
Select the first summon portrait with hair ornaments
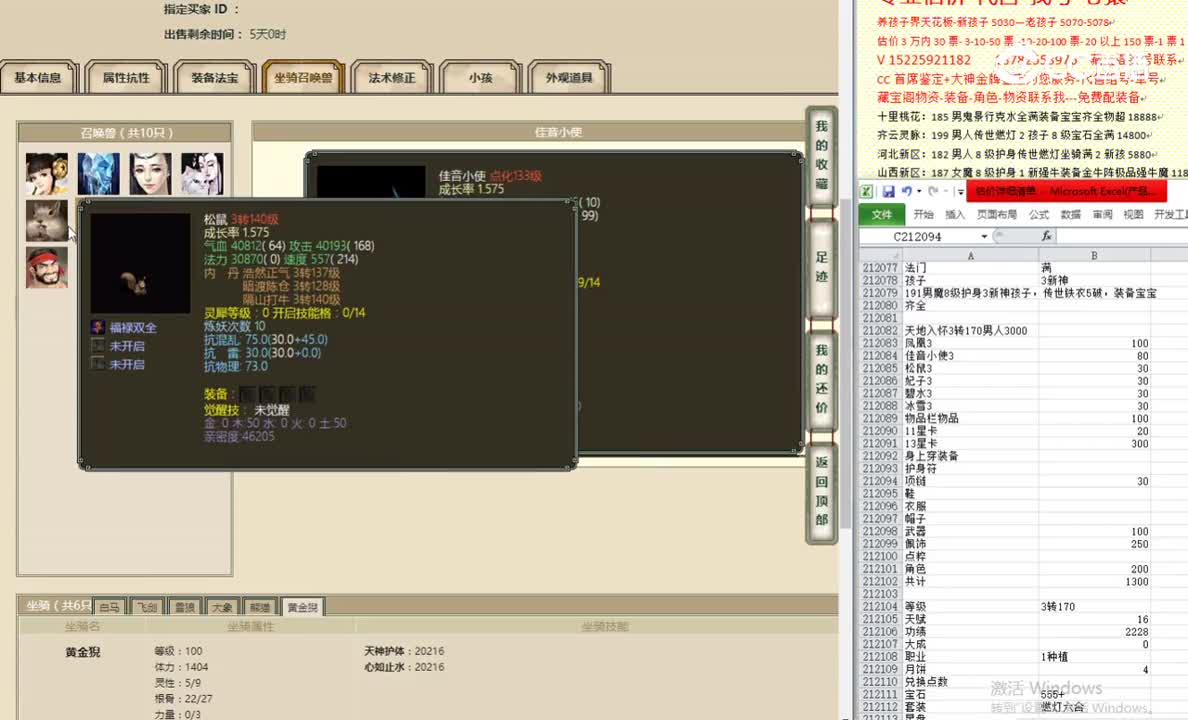click(x=47, y=174)
